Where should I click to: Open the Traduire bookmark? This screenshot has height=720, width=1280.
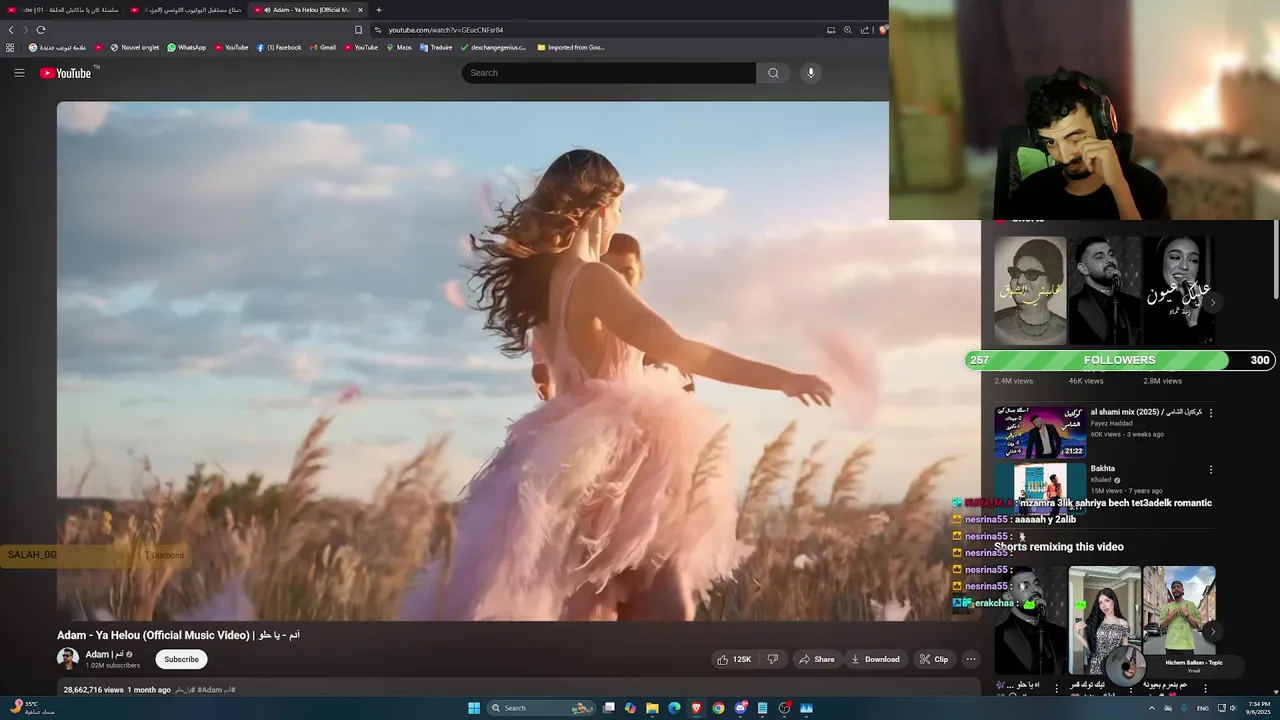[x=436, y=47]
